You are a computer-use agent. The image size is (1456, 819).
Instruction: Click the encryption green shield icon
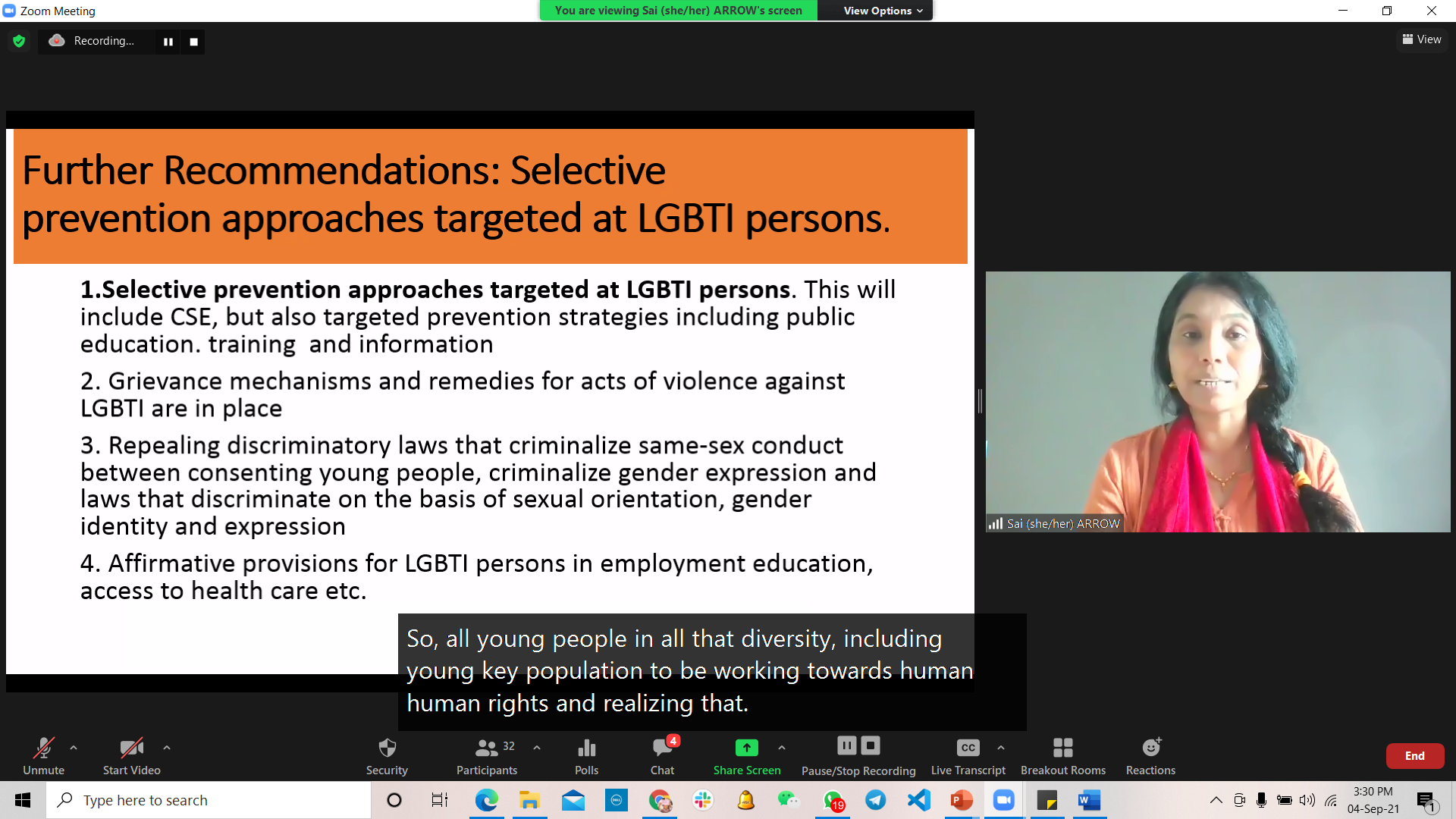point(19,41)
